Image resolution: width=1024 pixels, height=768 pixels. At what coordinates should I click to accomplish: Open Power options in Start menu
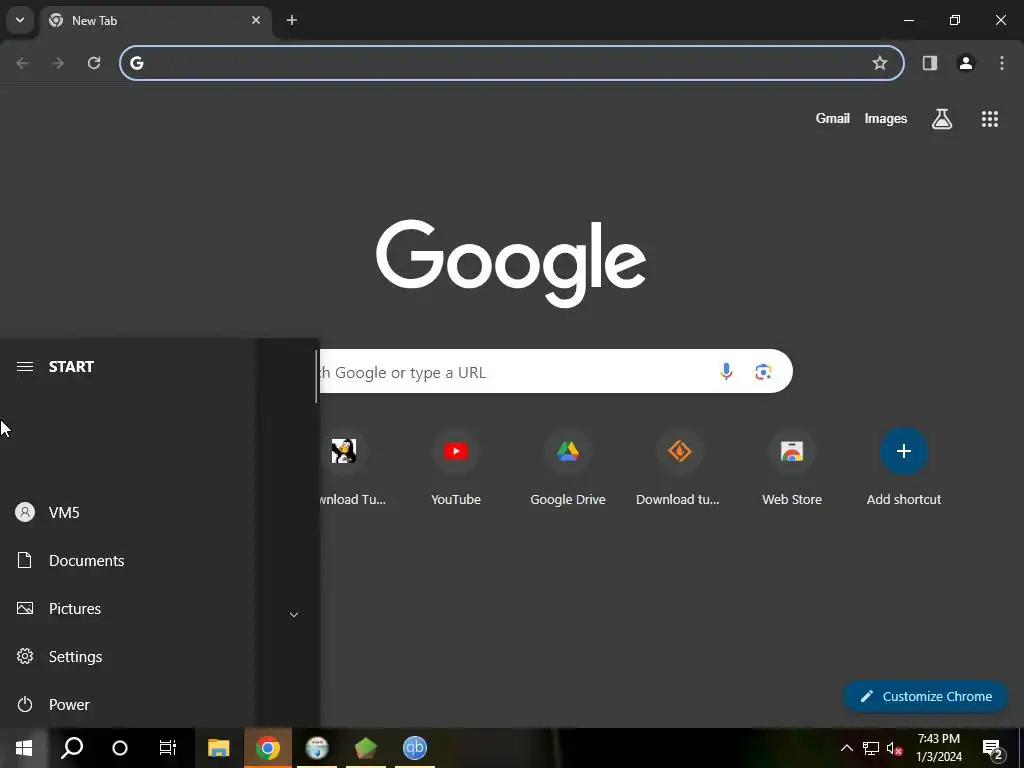pyautogui.click(x=128, y=705)
